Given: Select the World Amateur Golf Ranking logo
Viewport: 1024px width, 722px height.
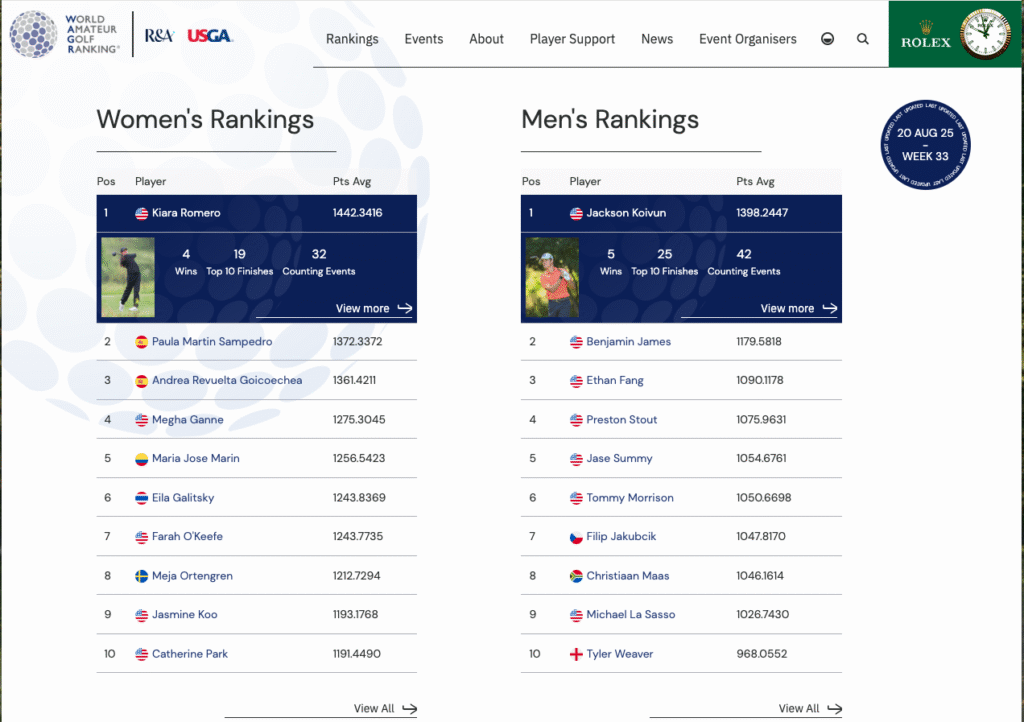Looking at the screenshot, I should click(63, 33).
